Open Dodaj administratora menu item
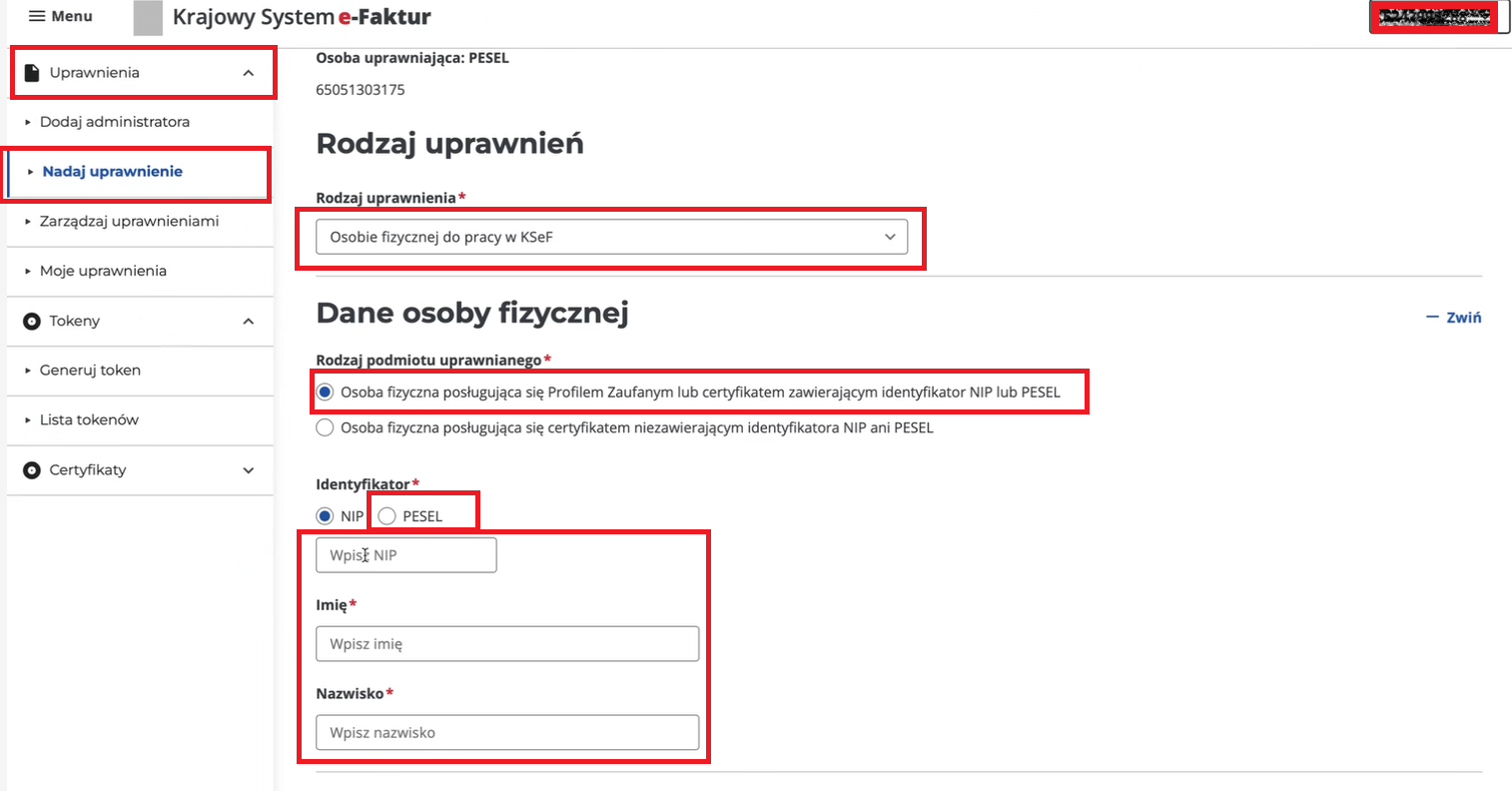 (114, 122)
